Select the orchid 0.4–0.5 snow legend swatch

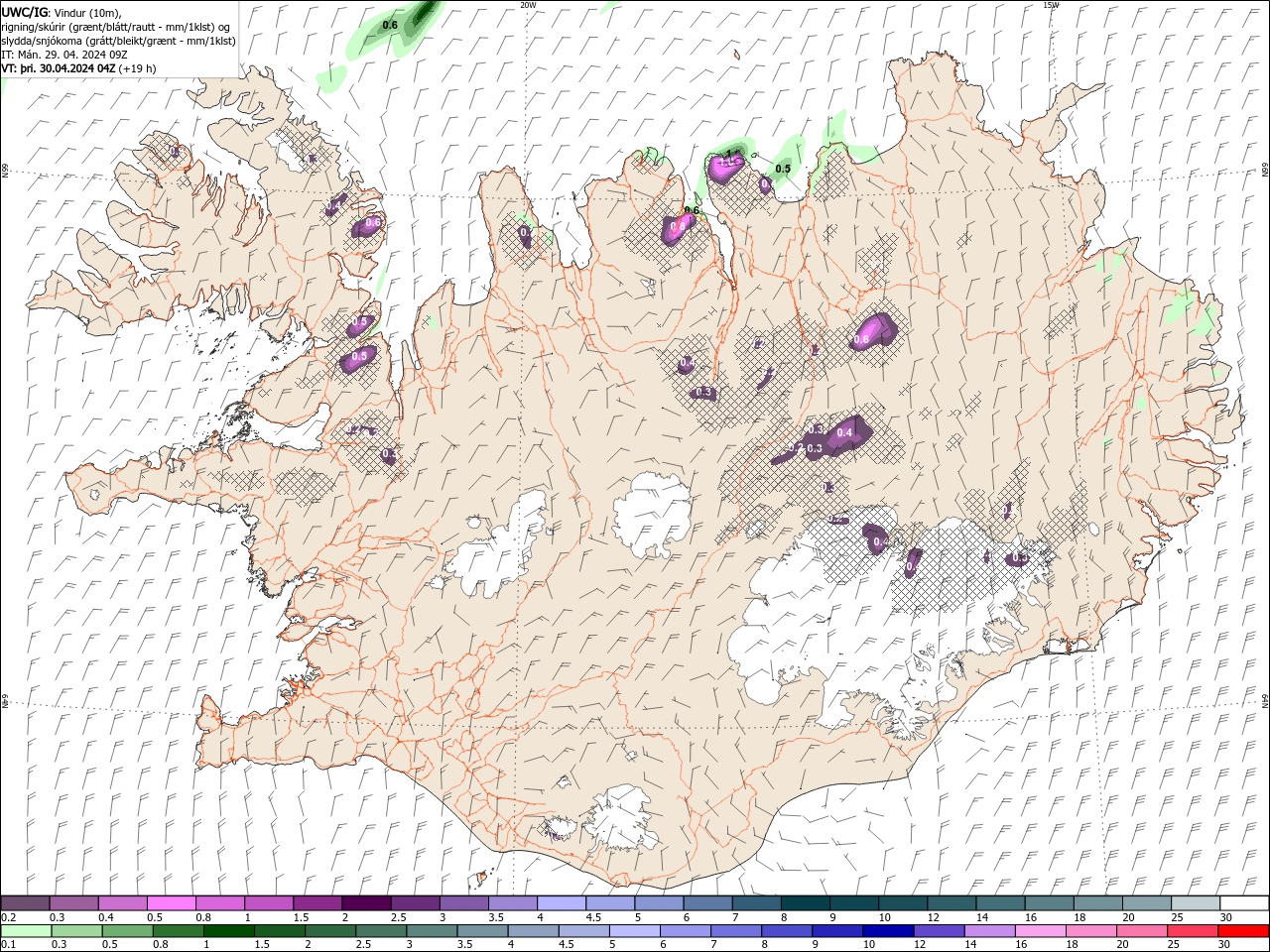[122, 903]
